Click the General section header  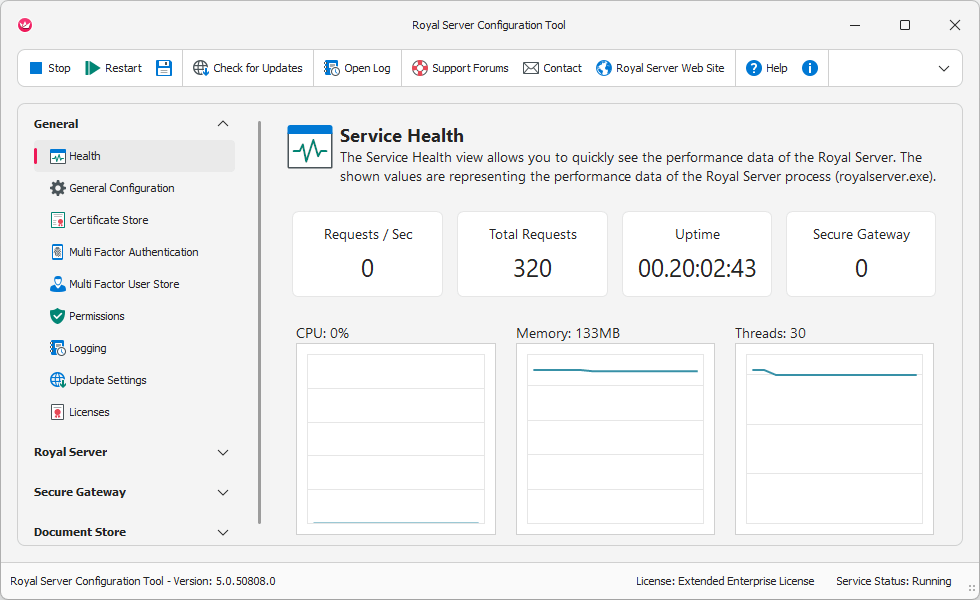click(132, 124)
